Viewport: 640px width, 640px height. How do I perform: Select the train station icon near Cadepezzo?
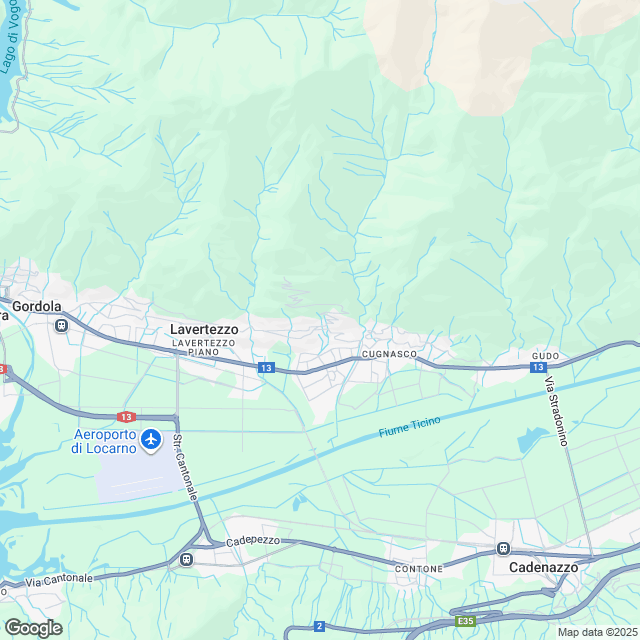pyautogui.click(x=187, y=559)
